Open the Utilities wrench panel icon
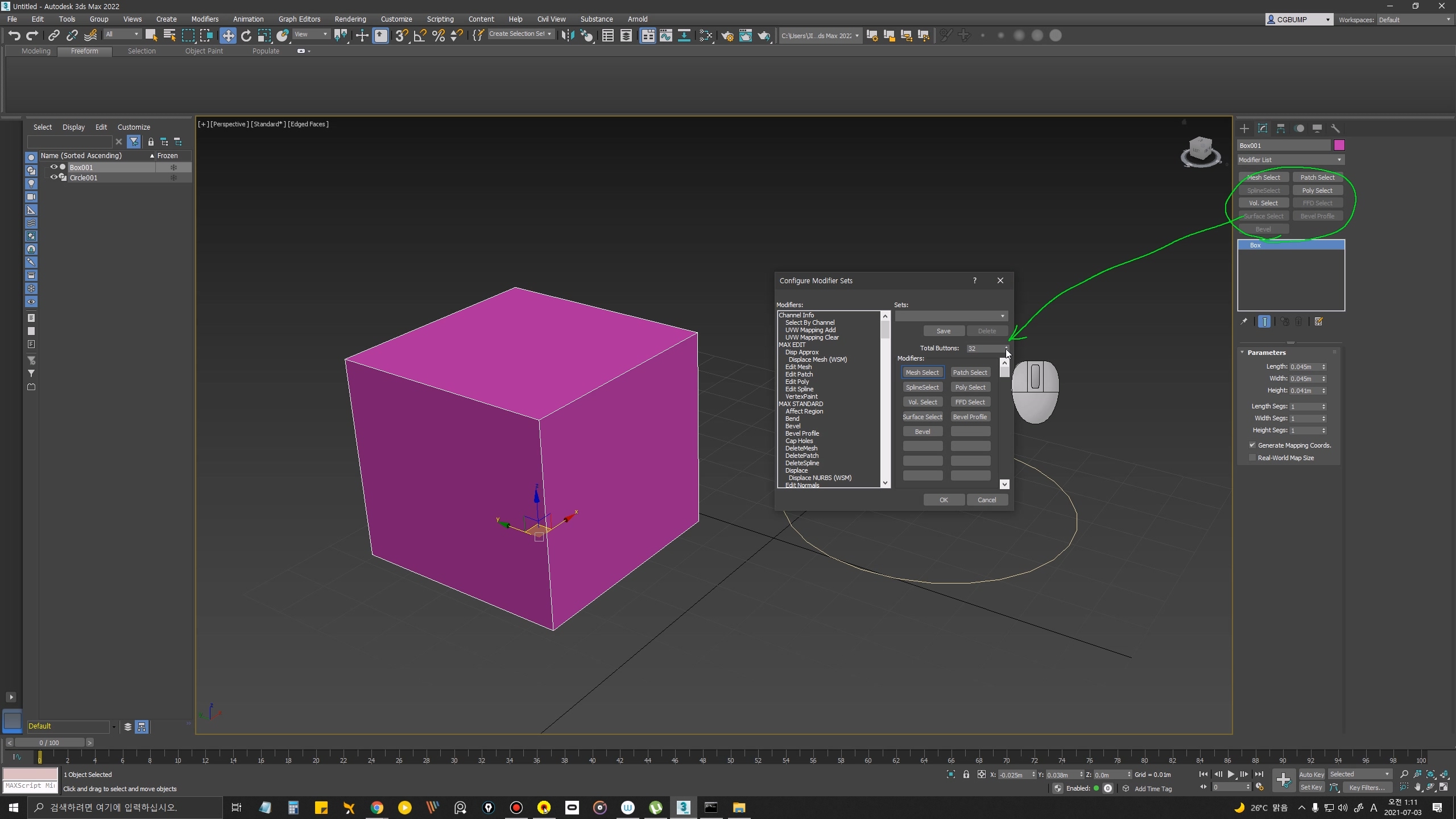This screenshot has height=819, width=1456. tap(1335, 129)
